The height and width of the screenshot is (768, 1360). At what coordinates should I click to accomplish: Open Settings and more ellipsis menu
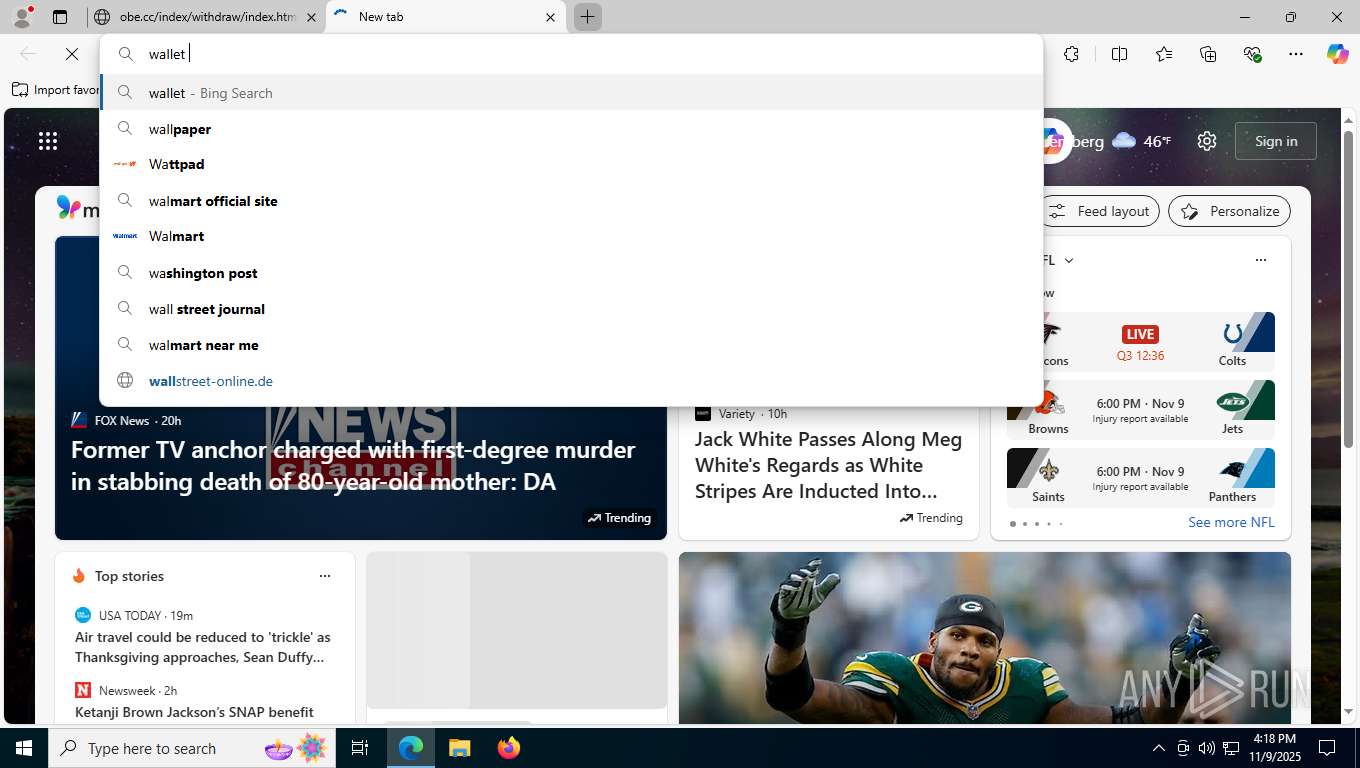[x=1296, y=54]
